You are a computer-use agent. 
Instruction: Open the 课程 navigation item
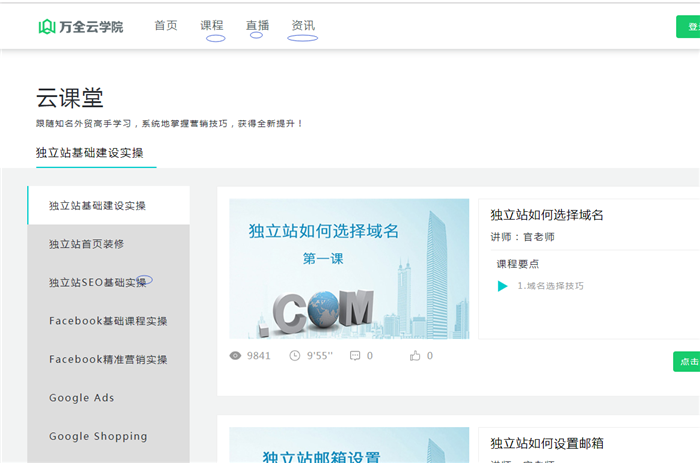pos(212,25)
